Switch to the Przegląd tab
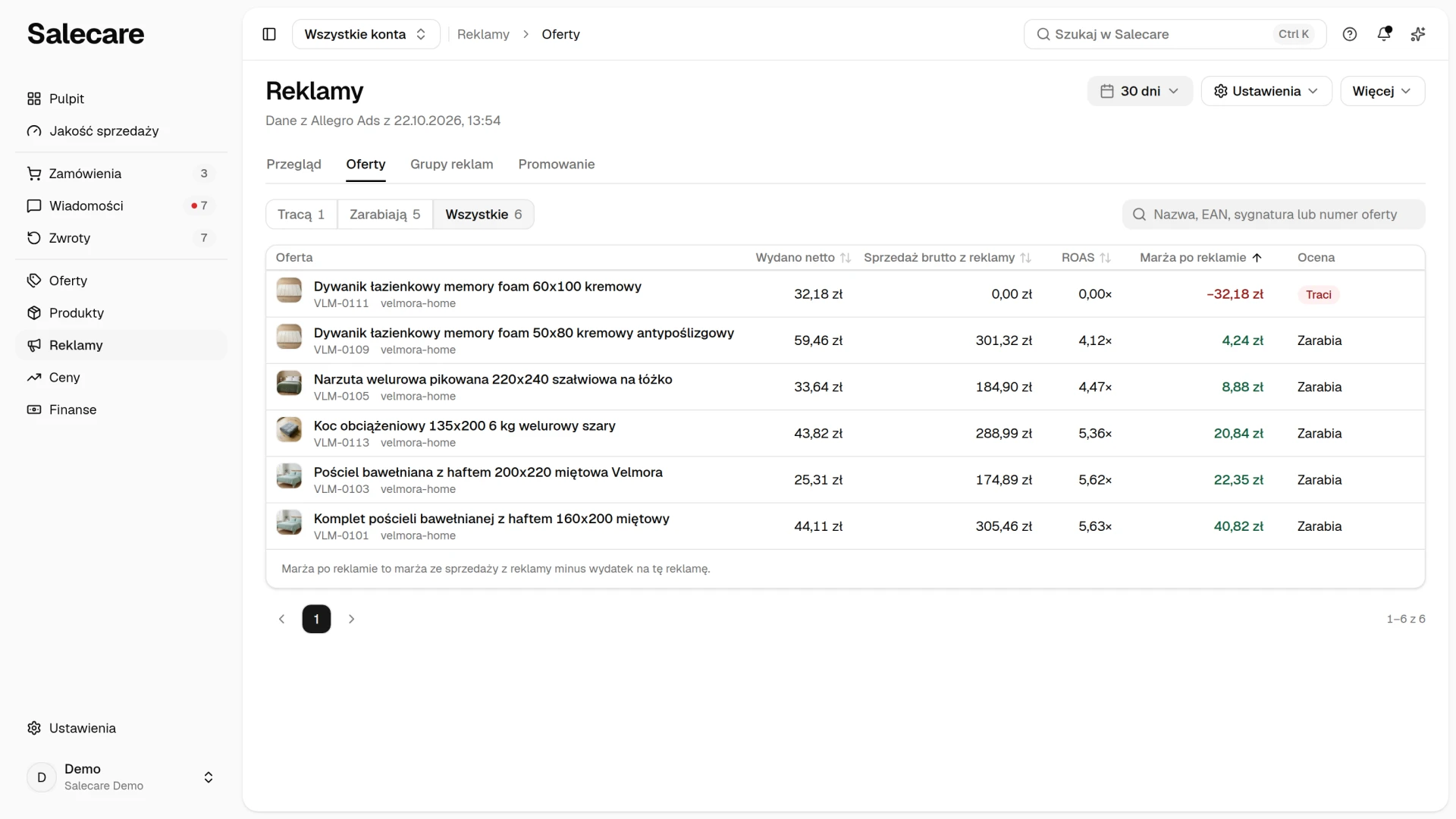Image resolution: width=1456 pixels, height=819 pixels. click(293, 165)
